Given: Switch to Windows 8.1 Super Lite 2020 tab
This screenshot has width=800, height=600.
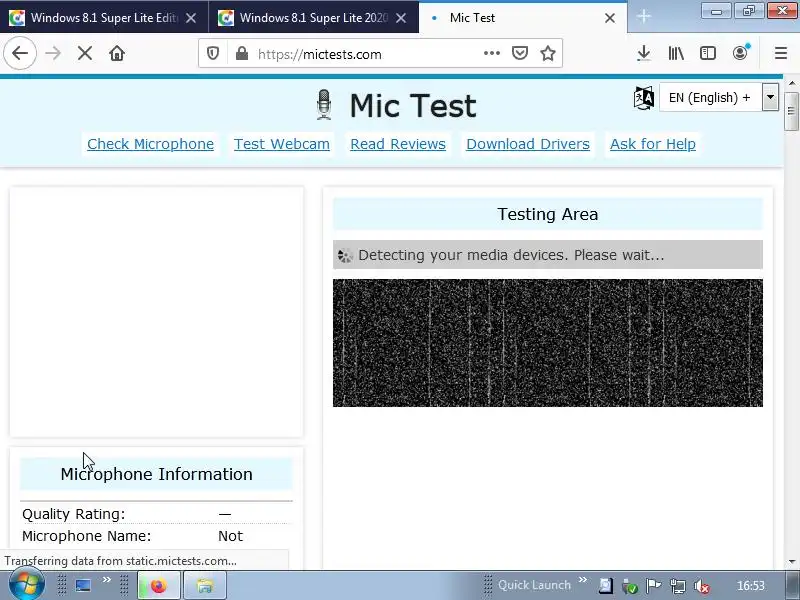Looking at the screenshot, I should [313, 18].
